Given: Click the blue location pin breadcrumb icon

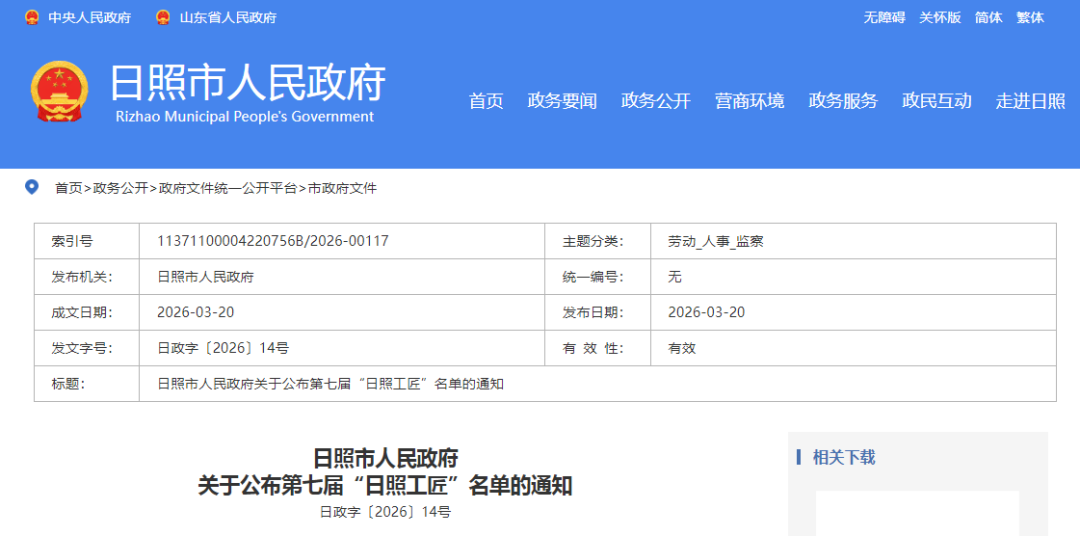Looking at the screenshot, I should [32, 187].
